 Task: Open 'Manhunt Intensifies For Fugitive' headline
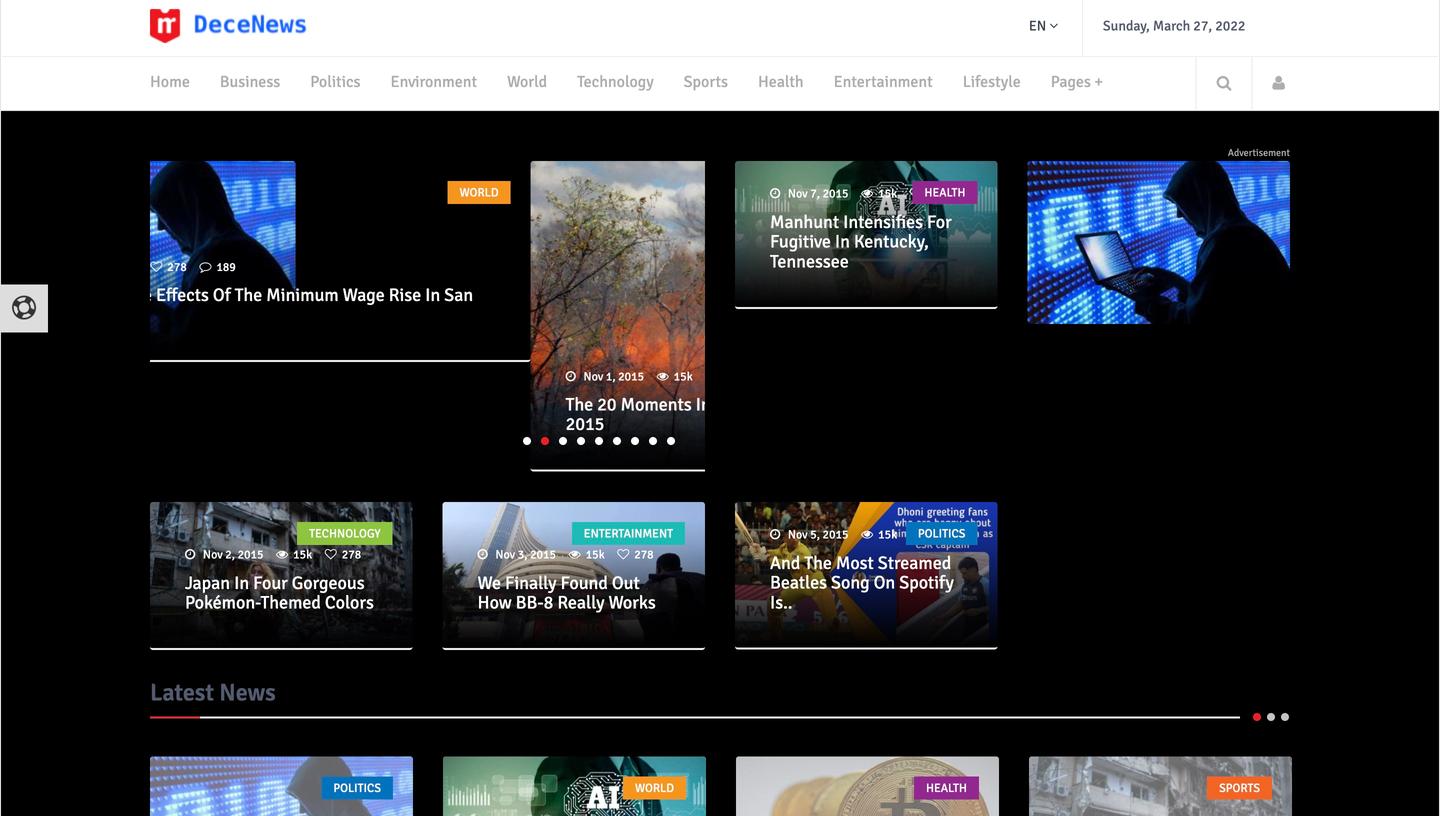click(861, 242)
